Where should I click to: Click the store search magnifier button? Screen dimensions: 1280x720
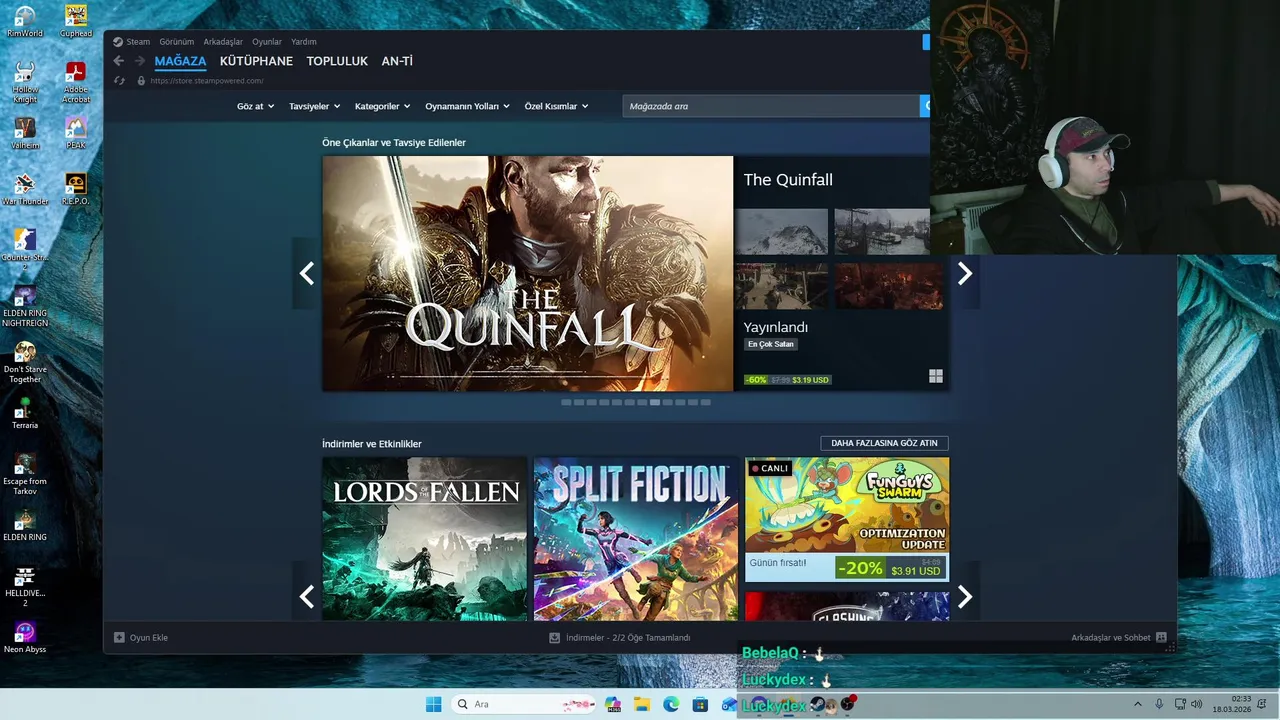925,106
